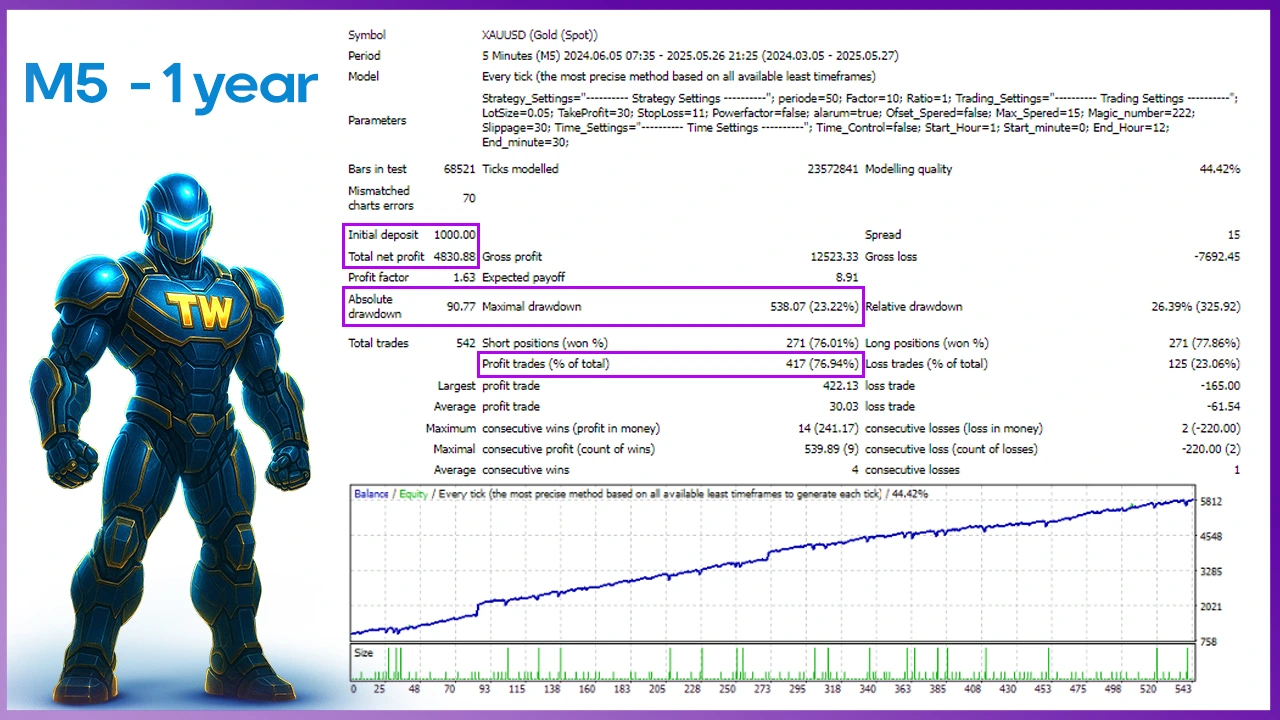Select the "Maximal drawdown" label
This screenshot has width=1280, height=720.
[x=531, y=307]
